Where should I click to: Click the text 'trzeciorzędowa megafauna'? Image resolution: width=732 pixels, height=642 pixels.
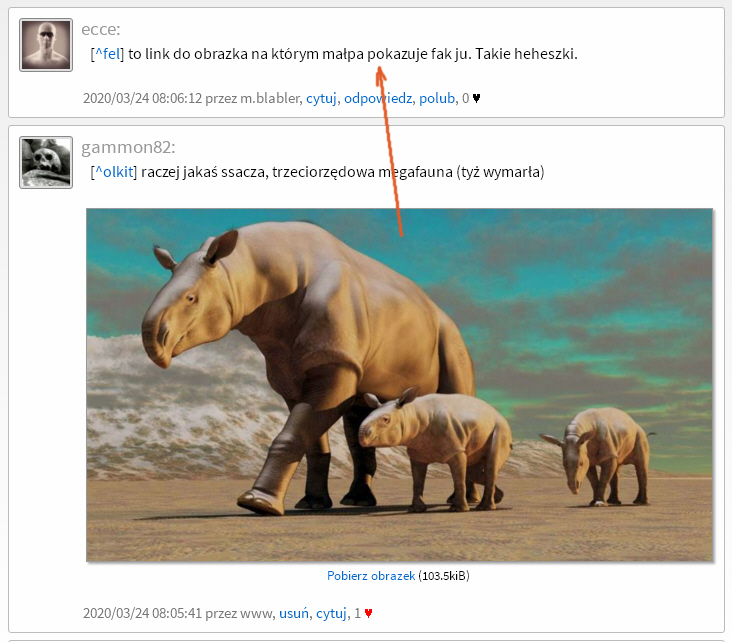(362, 172)
